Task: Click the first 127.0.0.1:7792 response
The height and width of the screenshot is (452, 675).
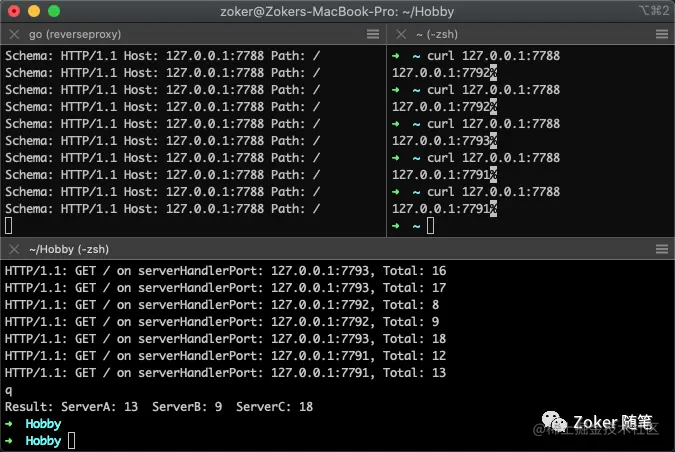Action: (441, 73)
